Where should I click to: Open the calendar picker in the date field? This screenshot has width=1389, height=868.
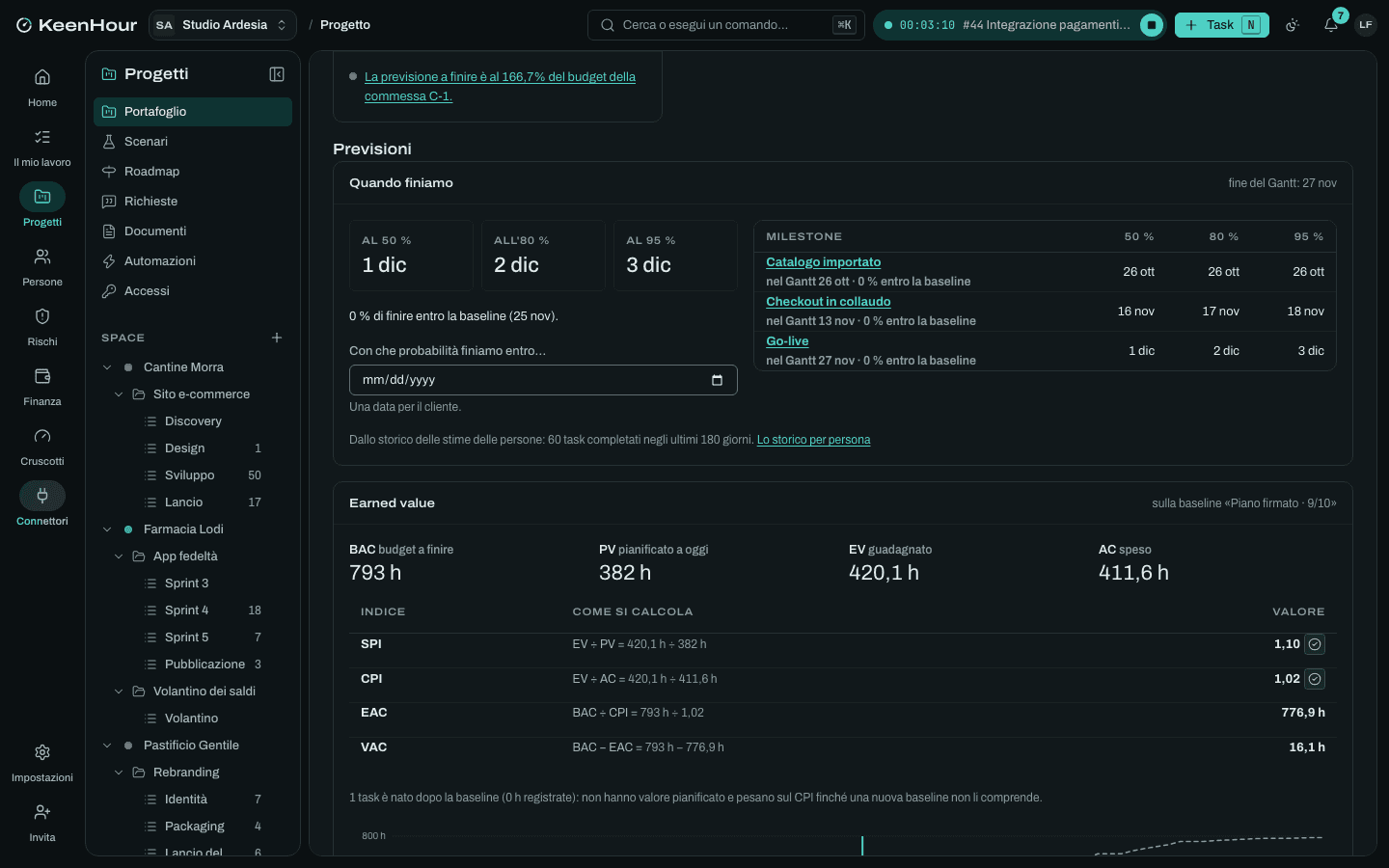[x=717, y=380]
